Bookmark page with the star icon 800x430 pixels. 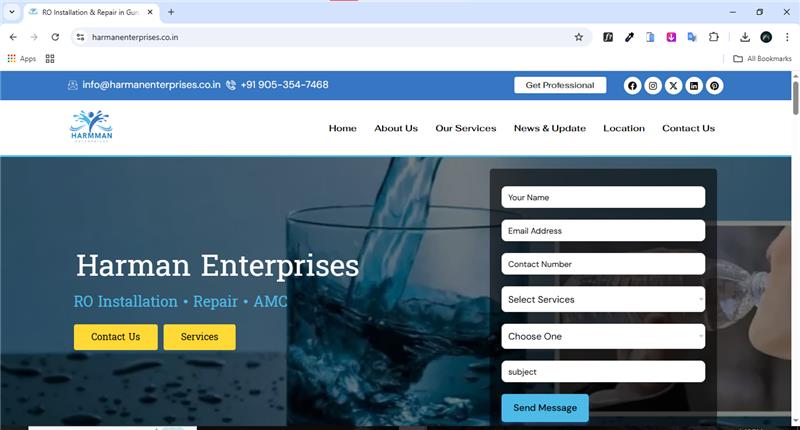[579, 37]
